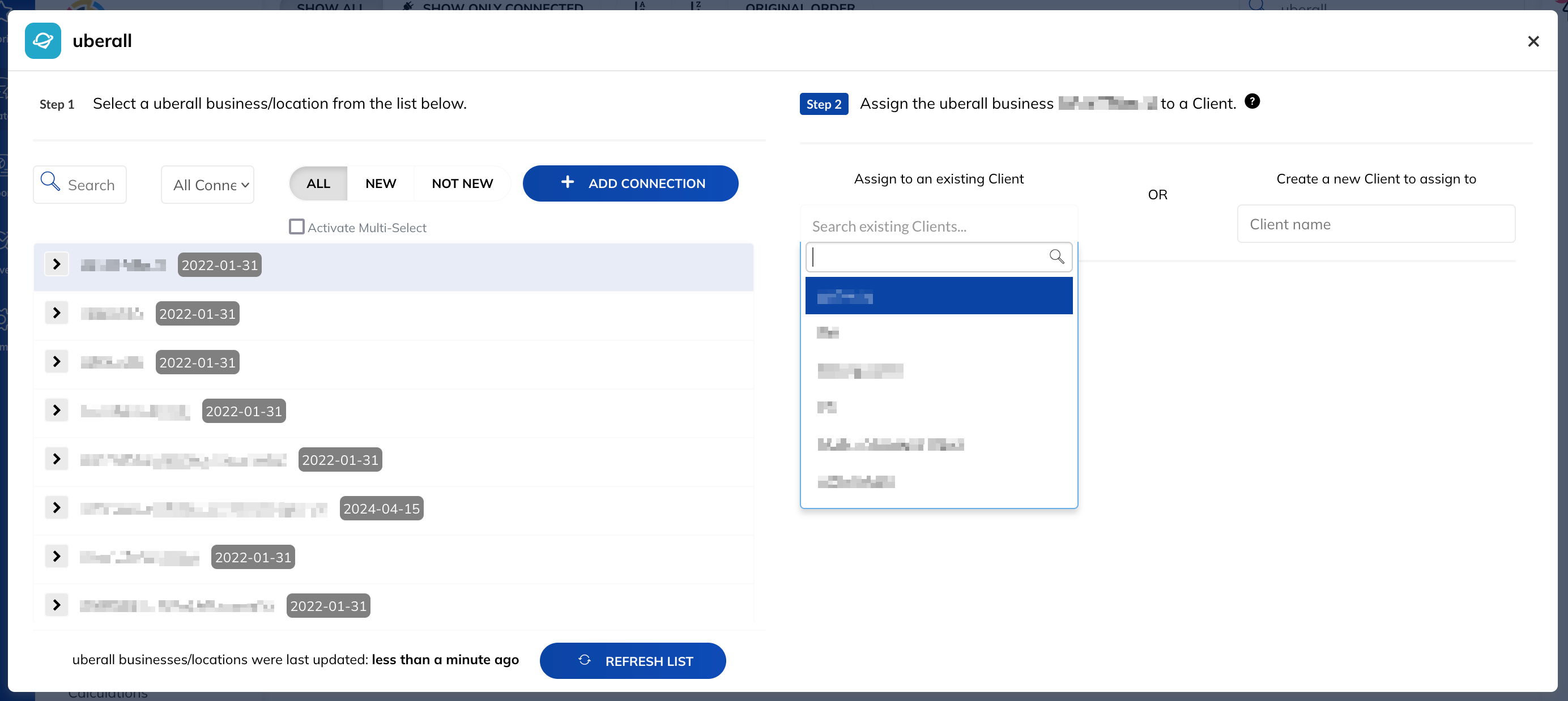Viewport: 1568px width, 701px height.
Task: Expand the second business row
Action: point(57,313)
